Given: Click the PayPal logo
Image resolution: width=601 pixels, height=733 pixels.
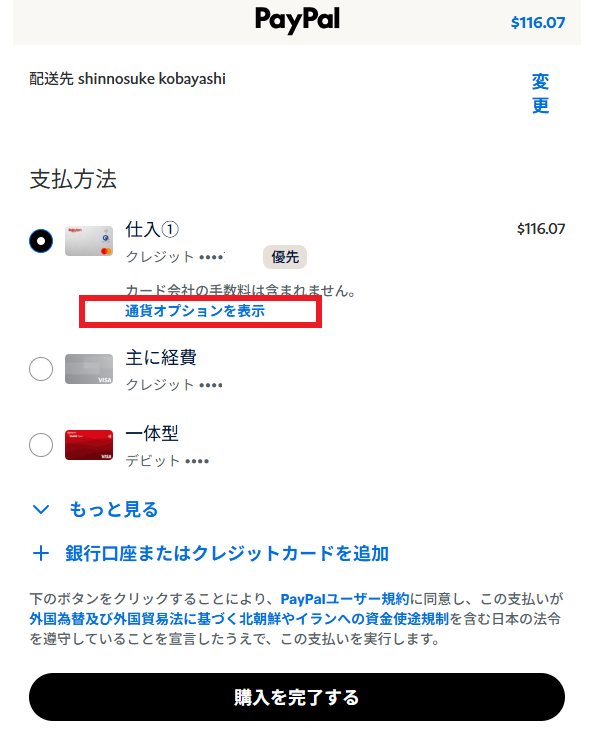Looking at the screenshot, I should (x=297, y=20).
